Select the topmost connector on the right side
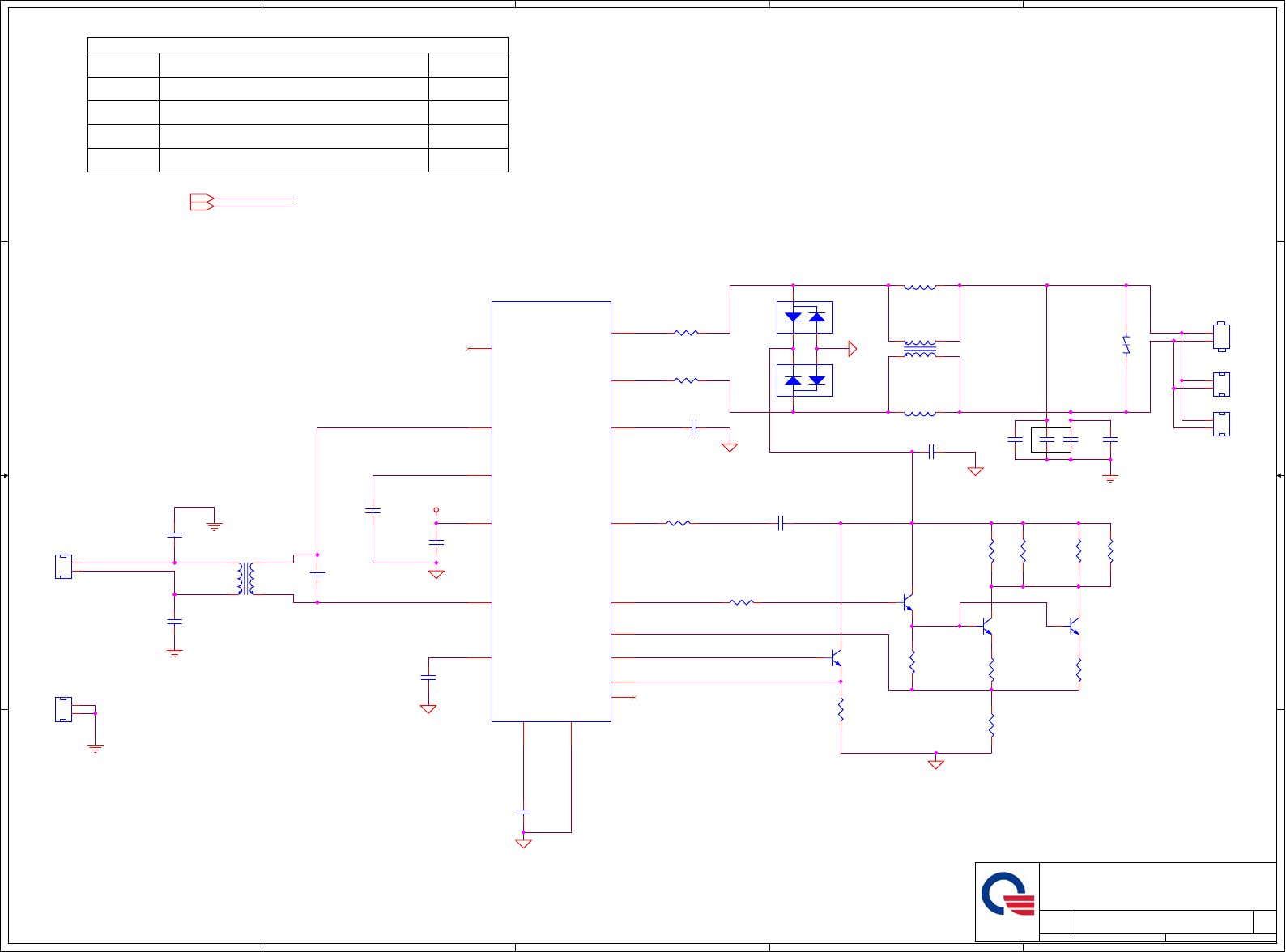 (1221, 337)
